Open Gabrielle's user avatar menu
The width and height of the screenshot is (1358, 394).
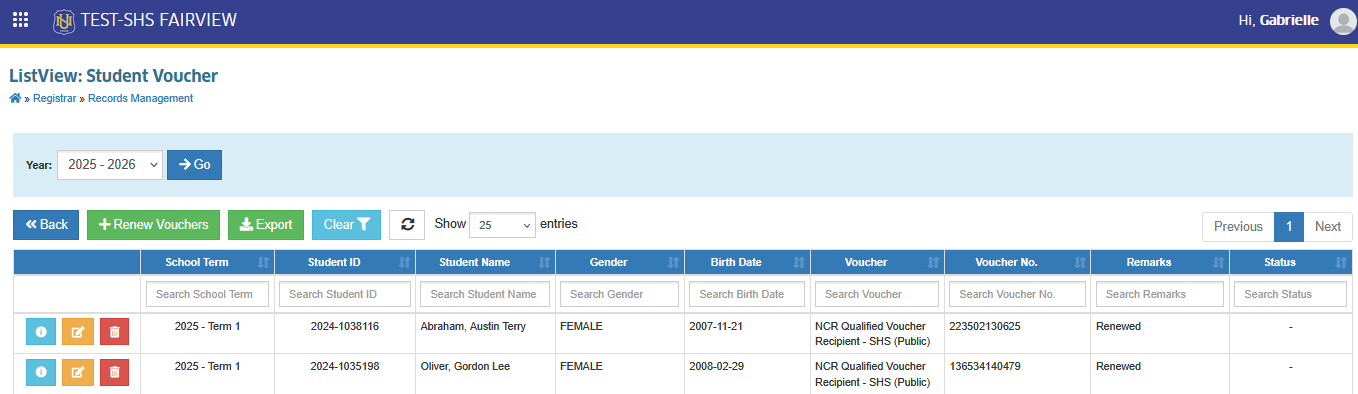[x=1342, y=21]
